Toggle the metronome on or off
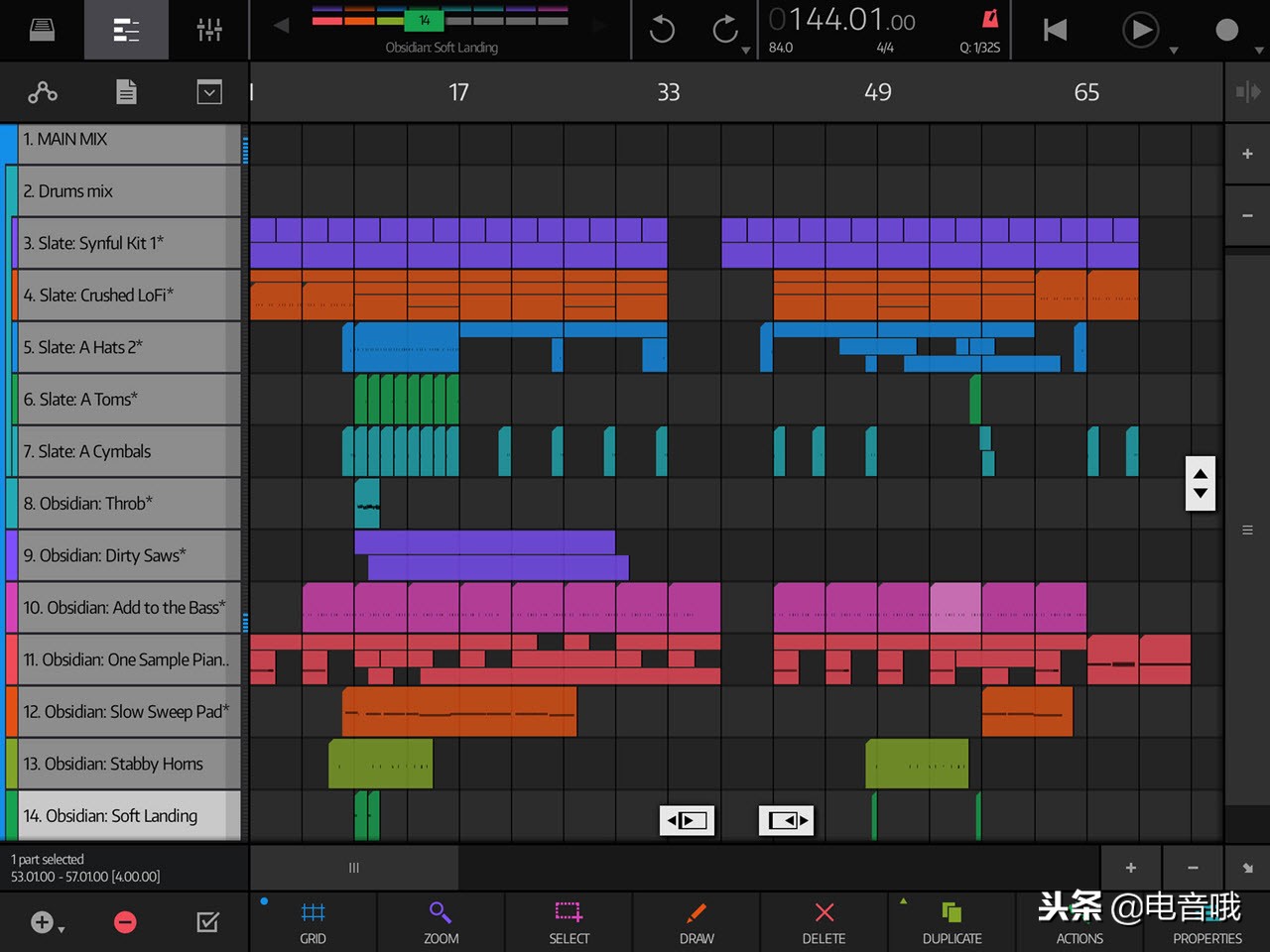 point(988,18)
